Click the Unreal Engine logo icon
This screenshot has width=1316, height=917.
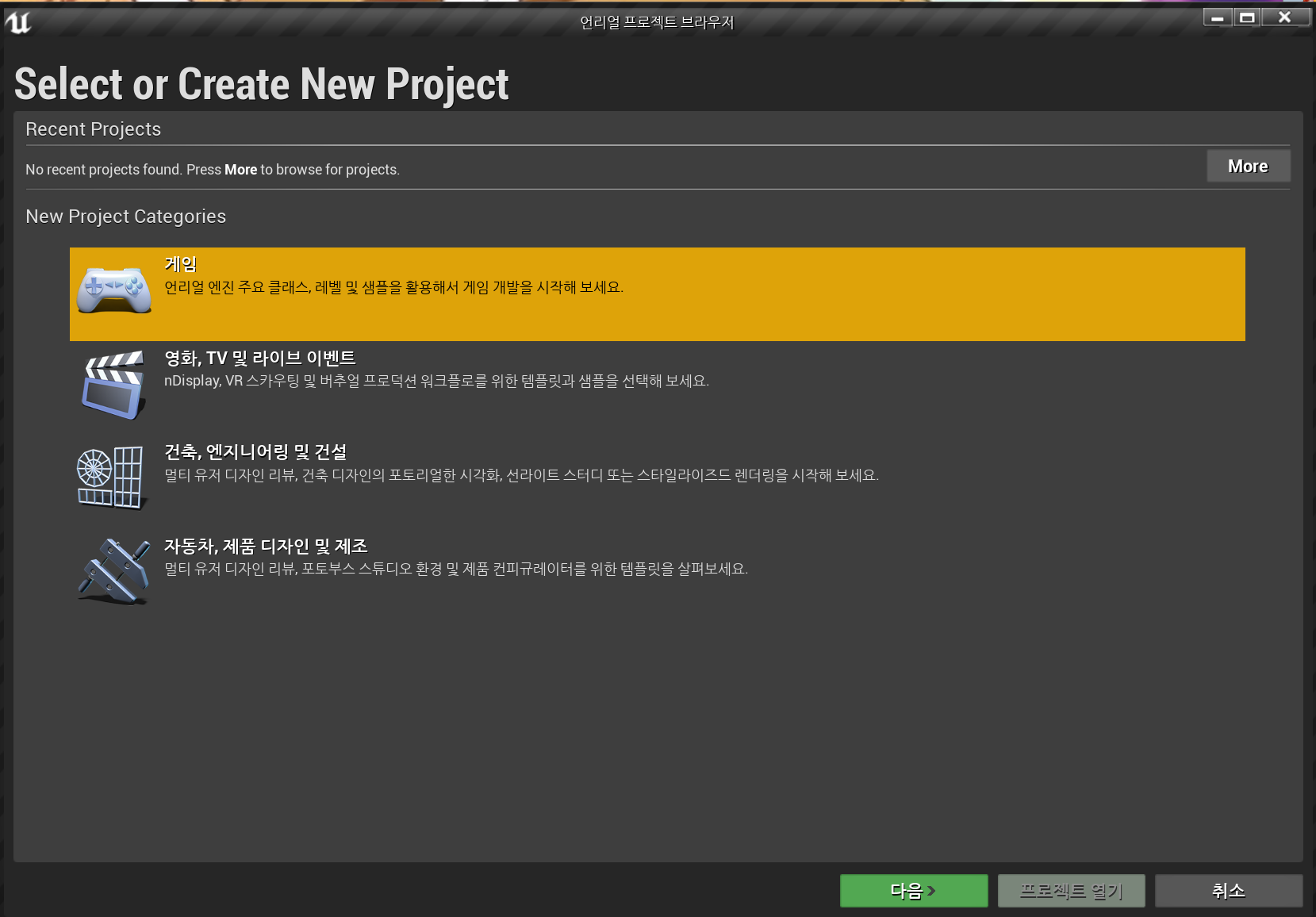[18, 22]
